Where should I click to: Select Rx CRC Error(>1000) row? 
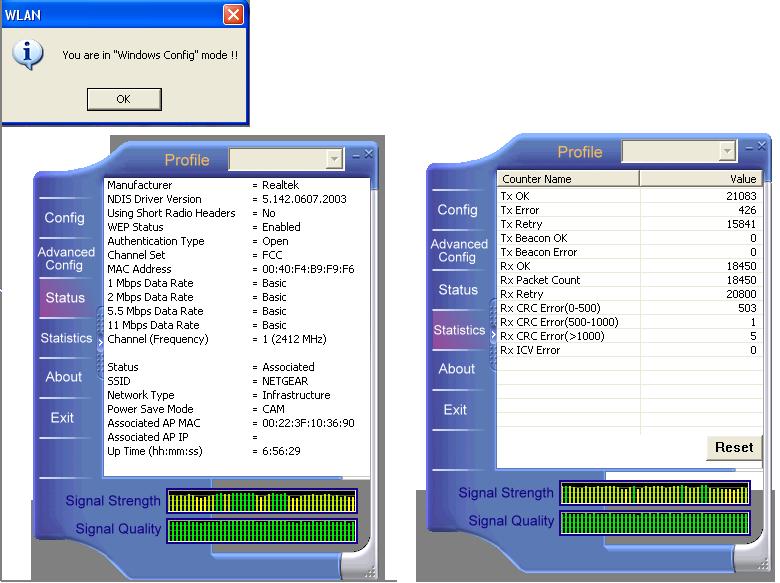coord(629,336)
